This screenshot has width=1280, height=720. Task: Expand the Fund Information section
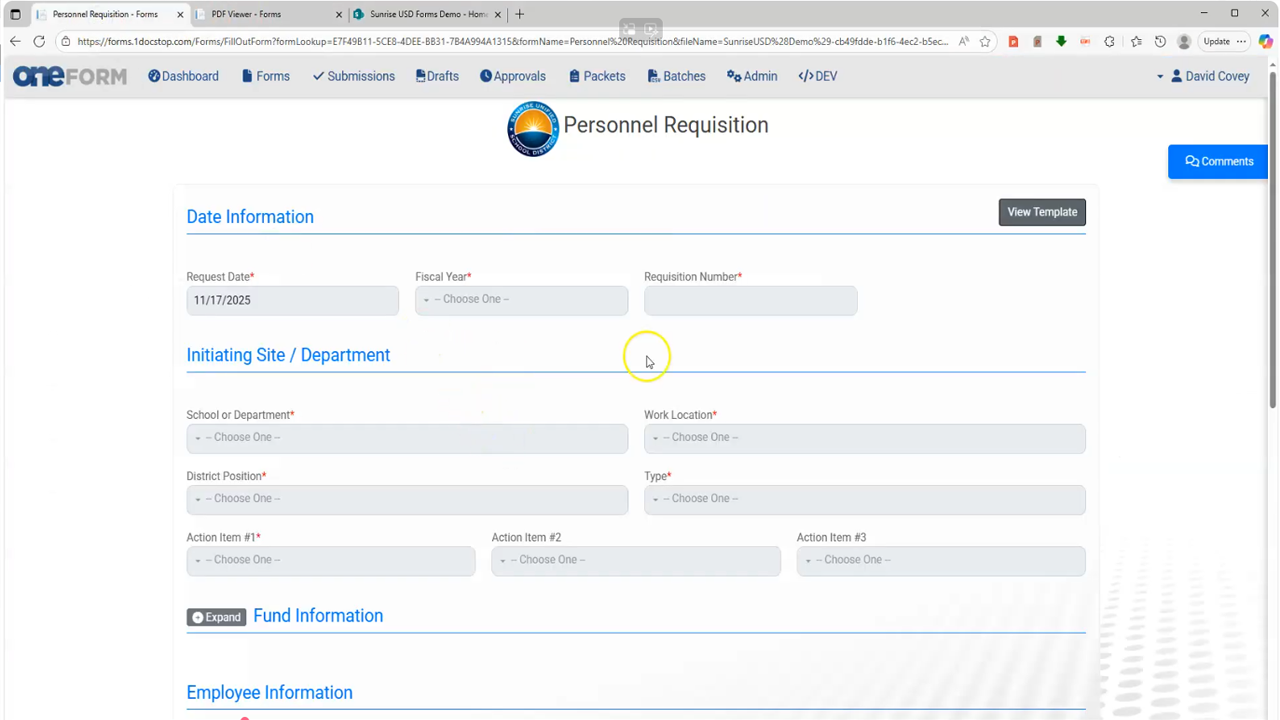(x=216, y=617)
